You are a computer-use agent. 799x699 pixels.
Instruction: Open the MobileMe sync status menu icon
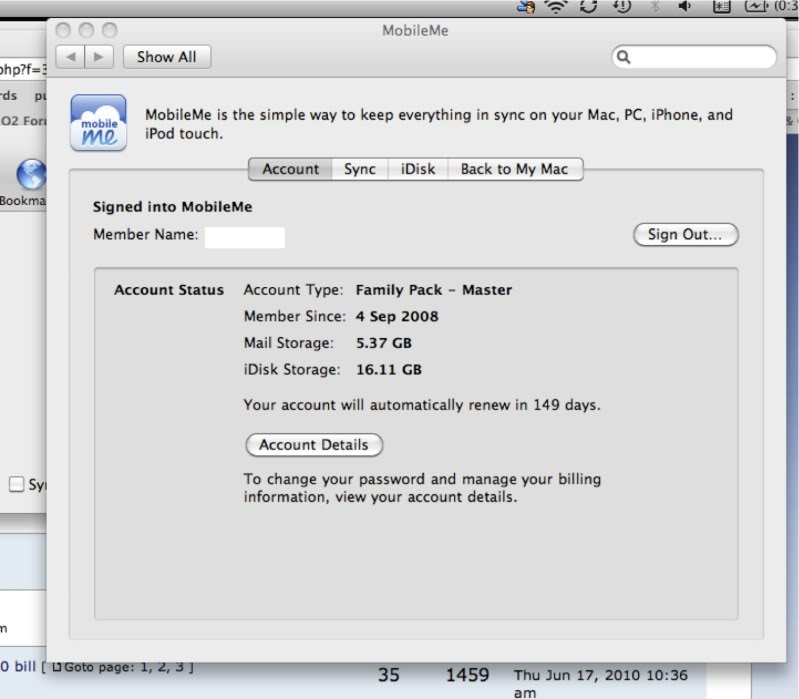589,6
